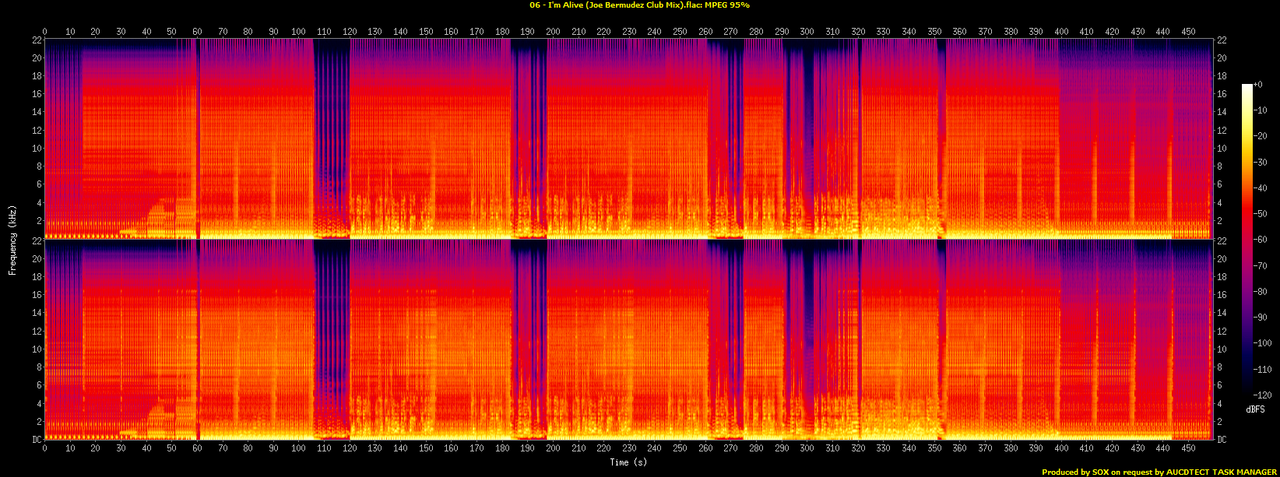Click the "-10" colorbar label
The image size is (1280, 477).
tap(1262, 110)
